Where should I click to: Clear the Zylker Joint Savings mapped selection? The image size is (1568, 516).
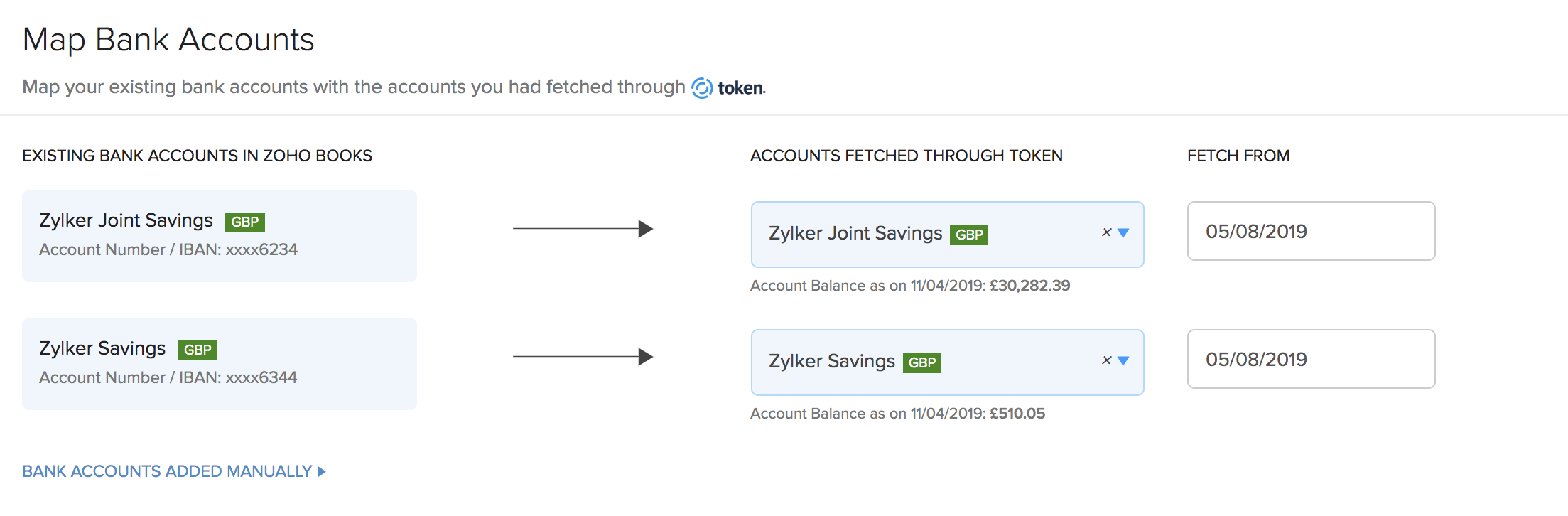[1106, 232]
